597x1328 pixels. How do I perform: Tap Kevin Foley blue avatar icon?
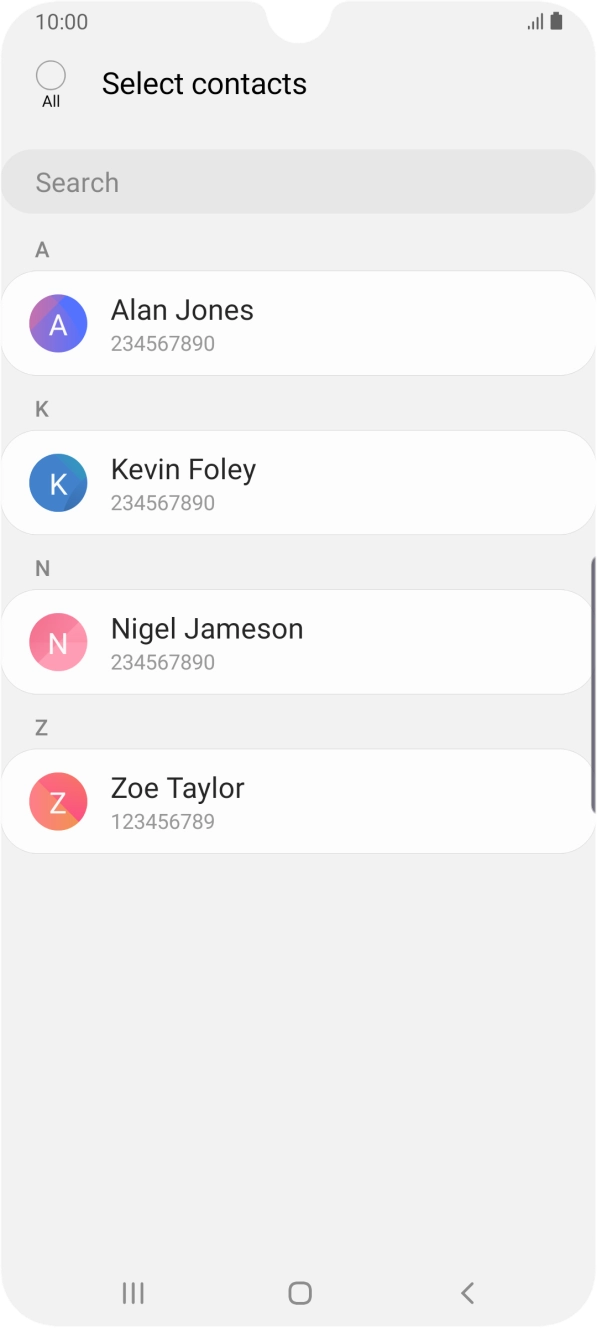58,483
